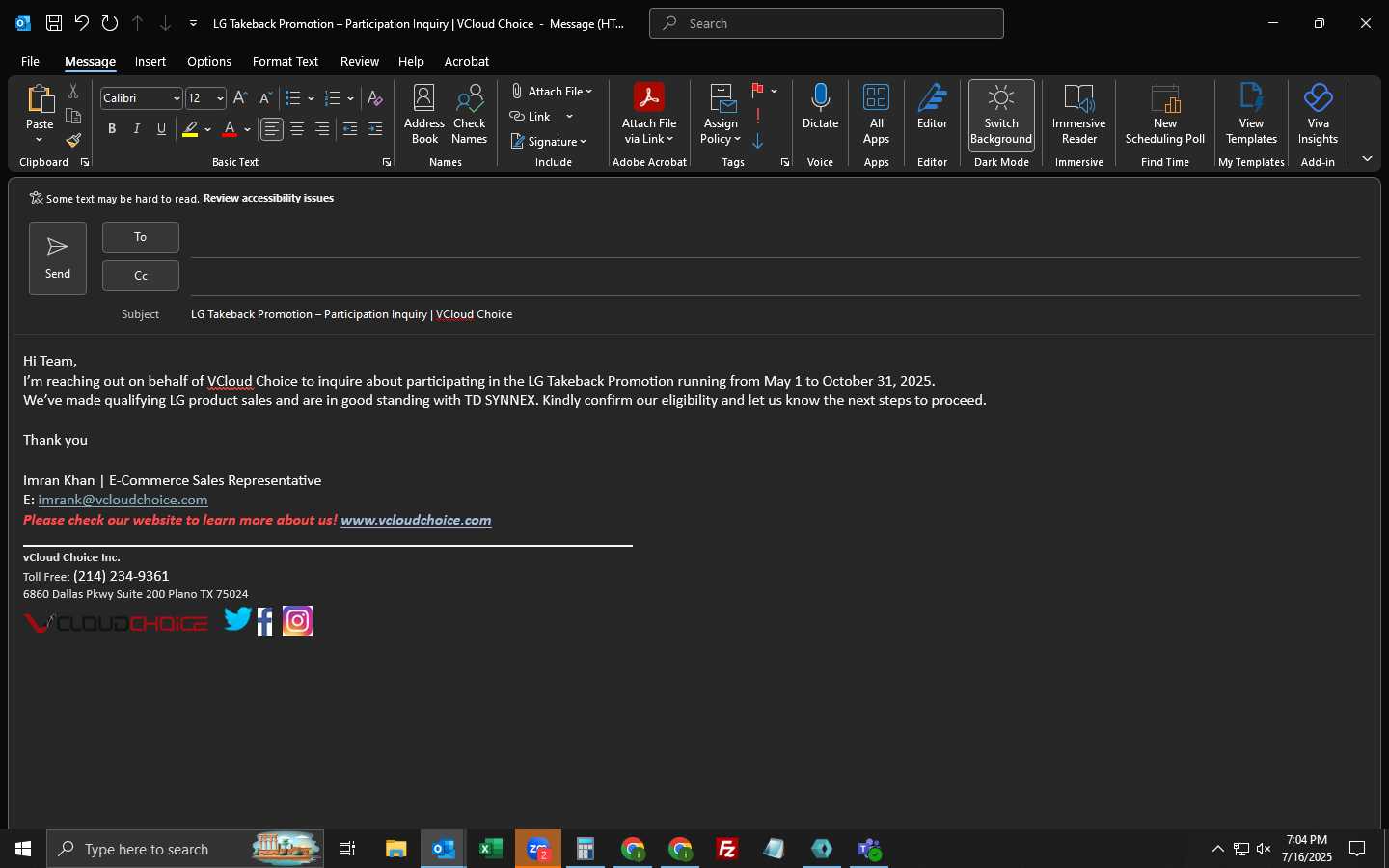
Task: Apply red font color
Action: (230, 129)
